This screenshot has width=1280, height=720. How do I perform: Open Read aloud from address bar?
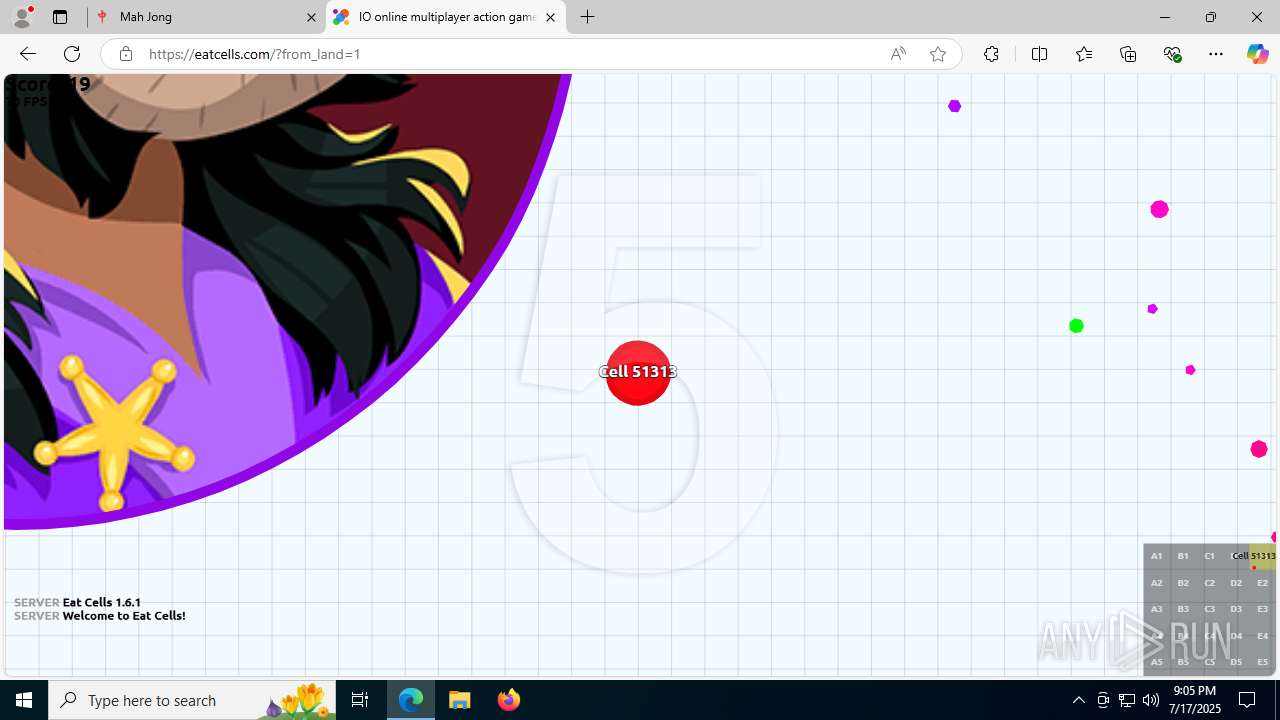[x=898, y=54]
